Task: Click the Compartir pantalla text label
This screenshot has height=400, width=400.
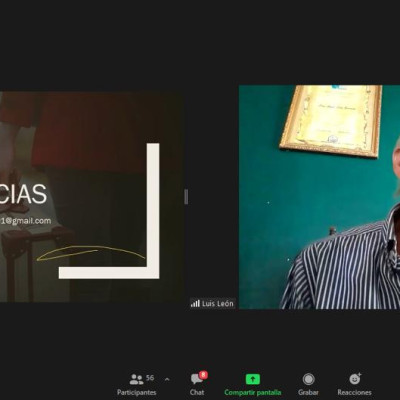Action: [x=253, y=393]
